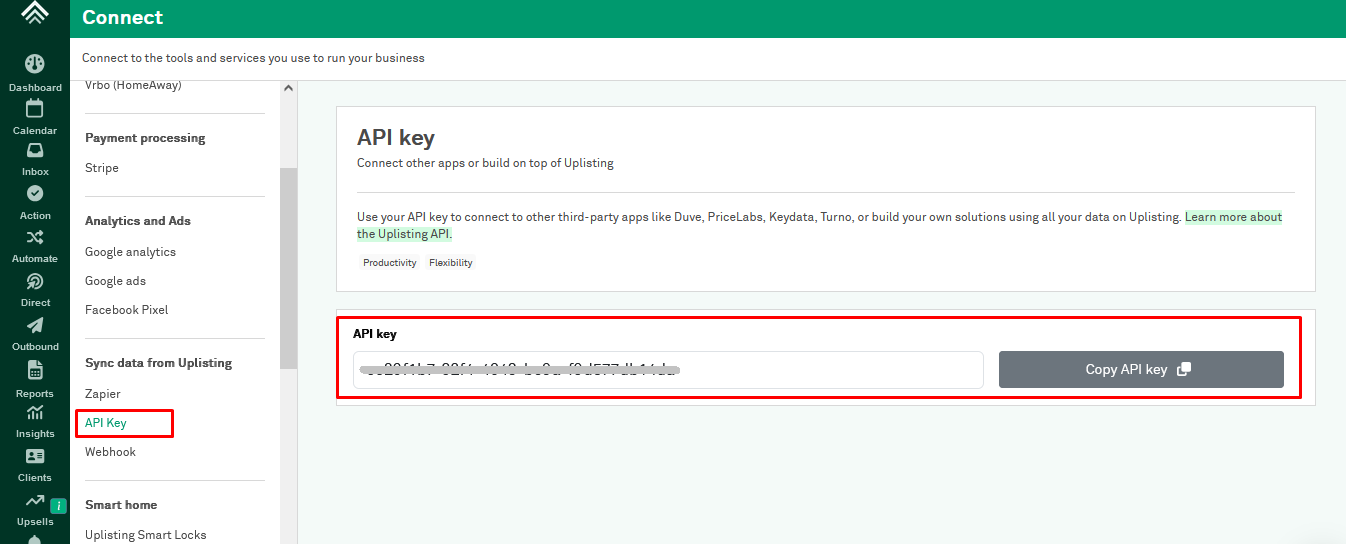Click the Connect page title
This screenshot has width=1346, height=544.
pos(123,17)
